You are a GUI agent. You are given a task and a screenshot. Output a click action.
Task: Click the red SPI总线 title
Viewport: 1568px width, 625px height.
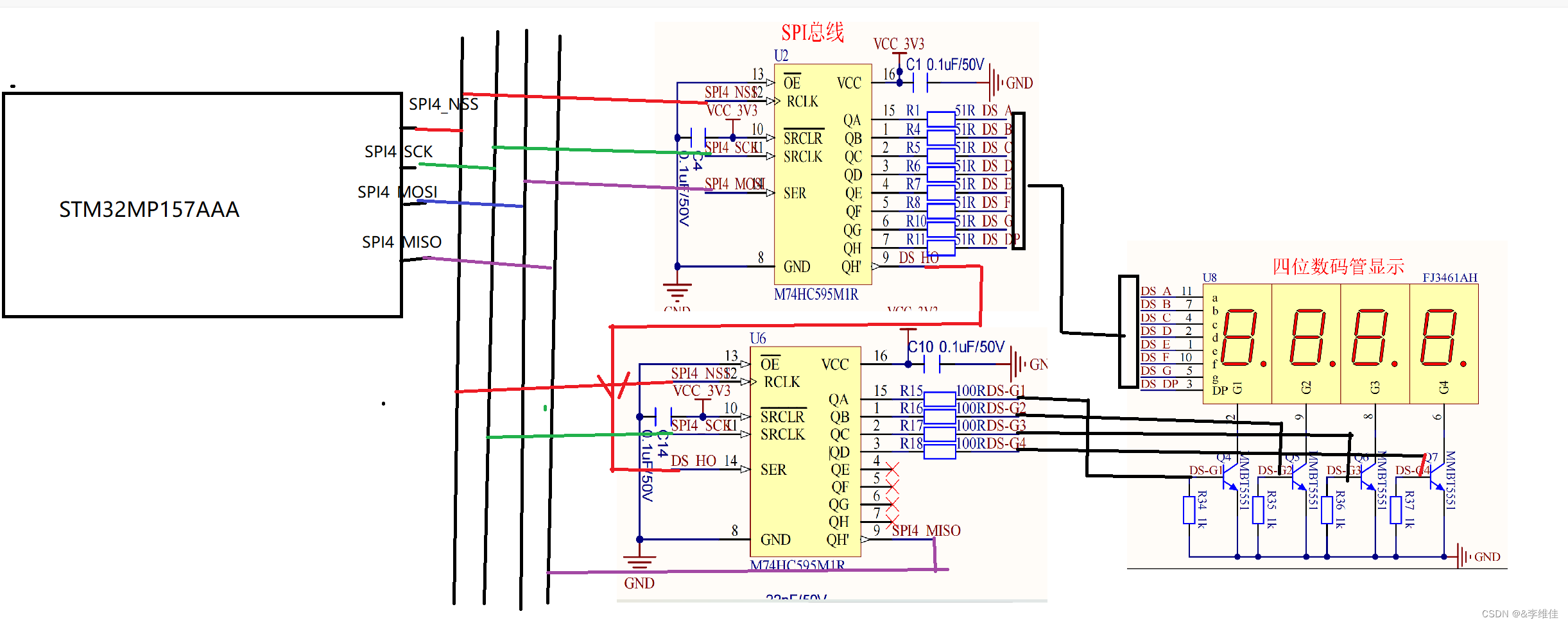click(x=812, y=32)
